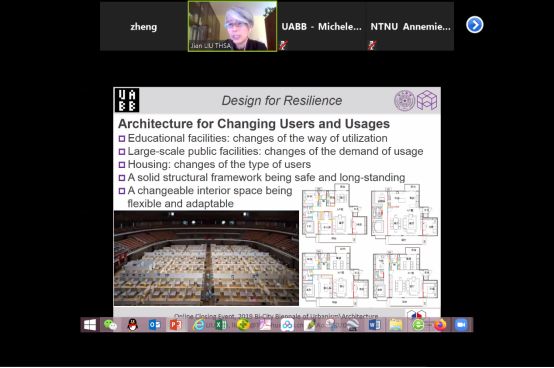Launch Word from the taskbar
The image size is (554, 368).
(x=375, y=325)
